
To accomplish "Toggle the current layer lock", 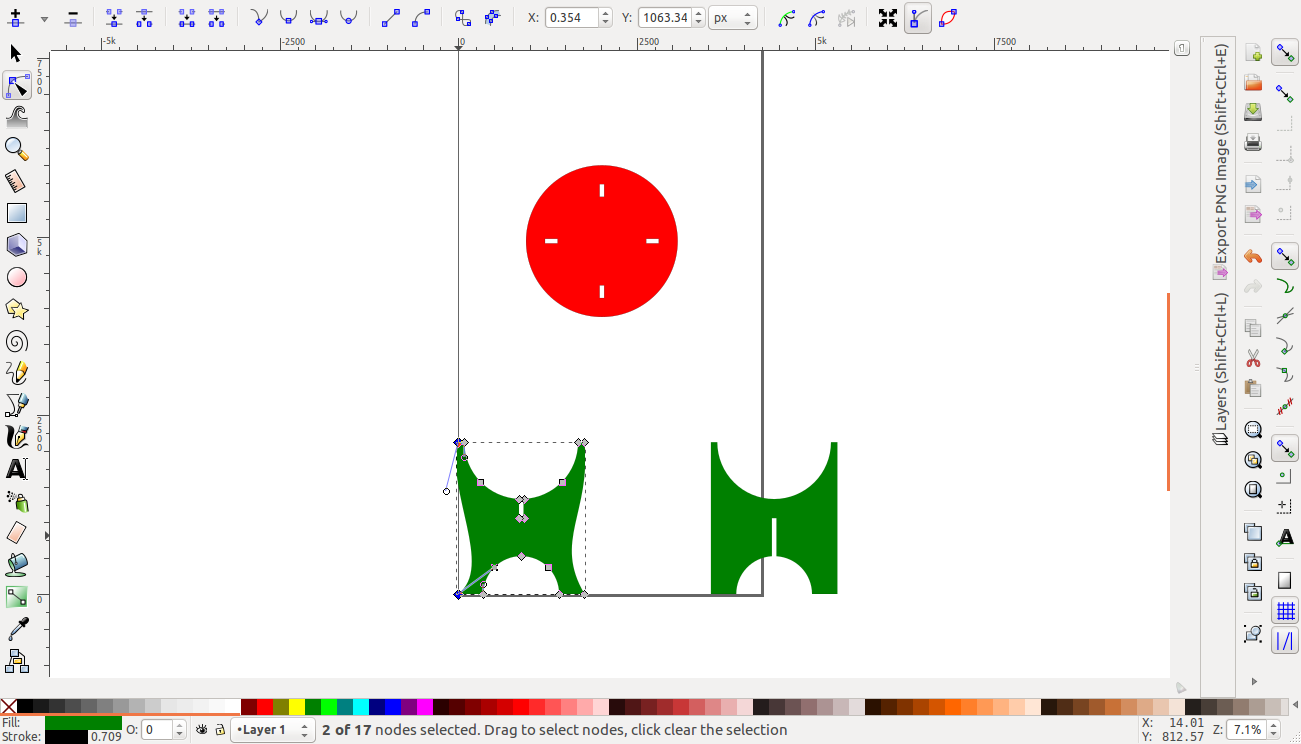I will (x=220, y=730).
